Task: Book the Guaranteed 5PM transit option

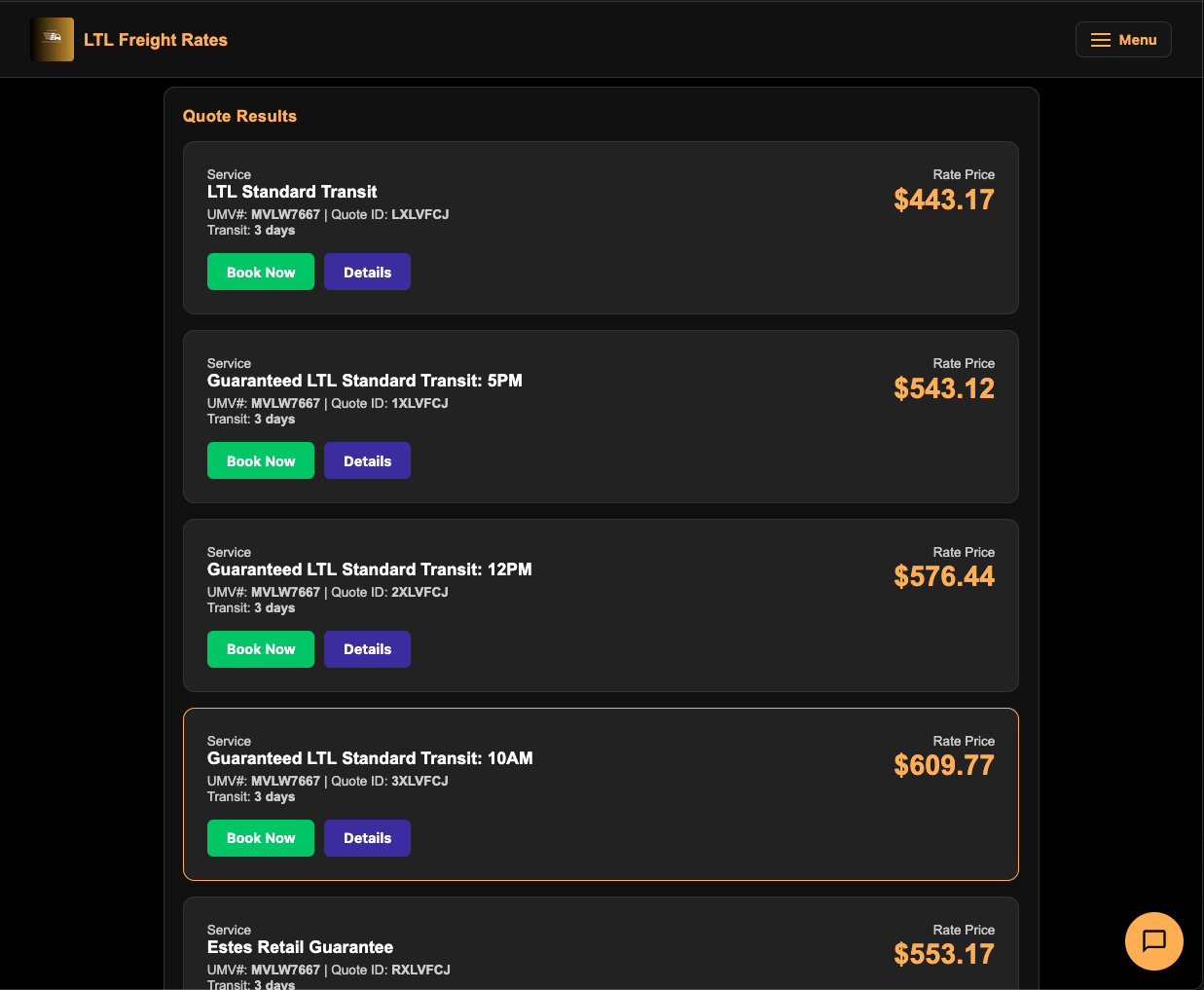Action: pyautogui.click(x=260, y=460)
